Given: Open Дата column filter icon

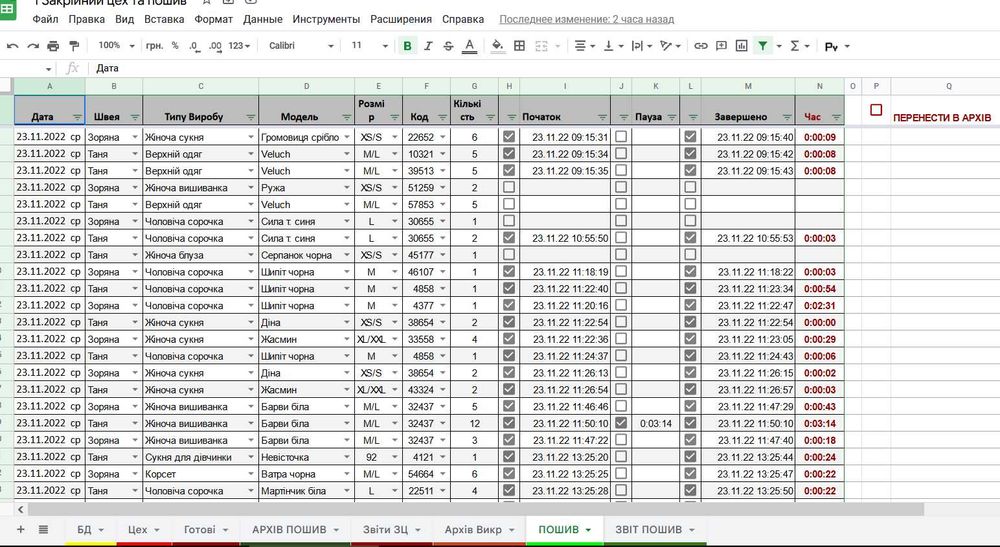Looking at the screenshot, I should click(x=77, y=117).
